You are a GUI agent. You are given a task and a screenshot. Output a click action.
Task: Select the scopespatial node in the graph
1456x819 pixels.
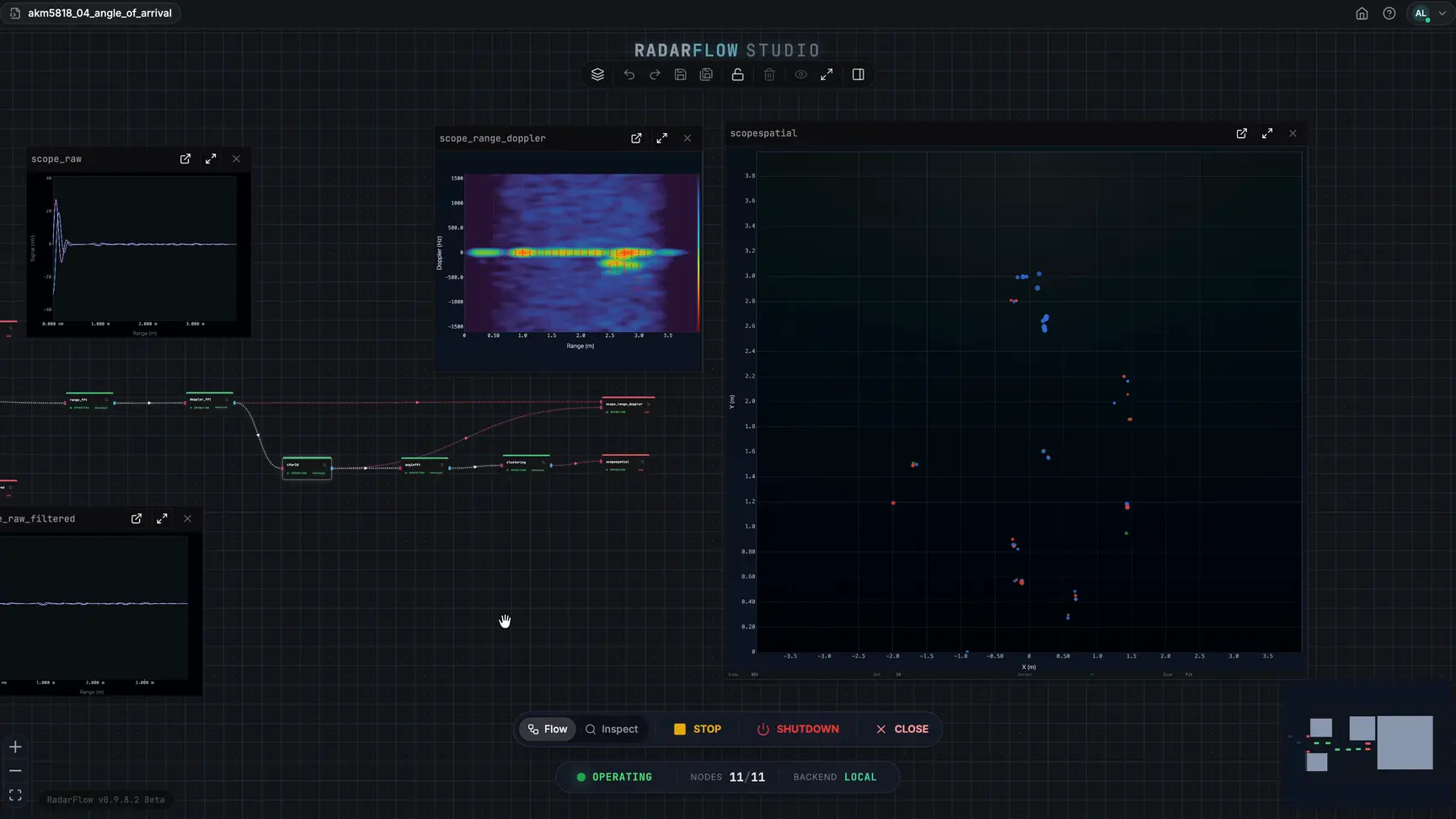pos(625,464)
